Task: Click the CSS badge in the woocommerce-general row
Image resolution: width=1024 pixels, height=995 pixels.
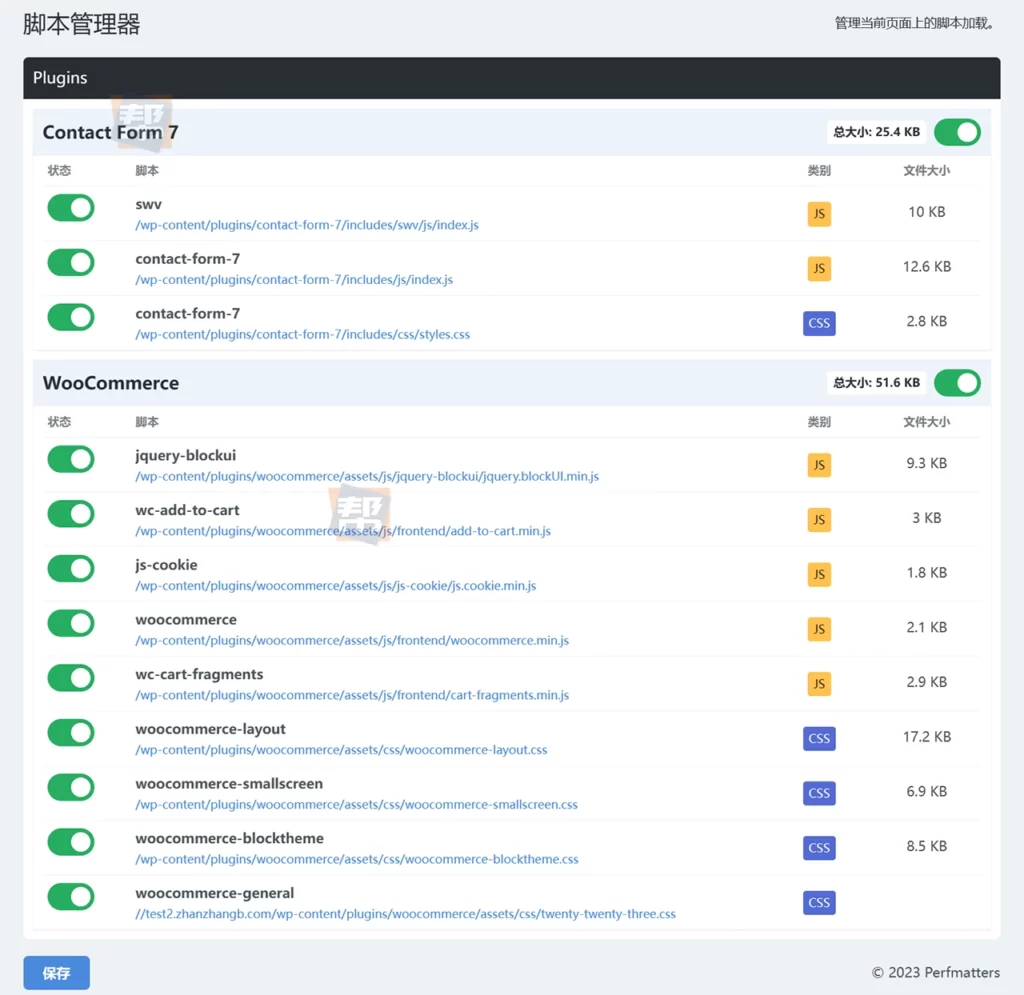Action: click(819, 903)
